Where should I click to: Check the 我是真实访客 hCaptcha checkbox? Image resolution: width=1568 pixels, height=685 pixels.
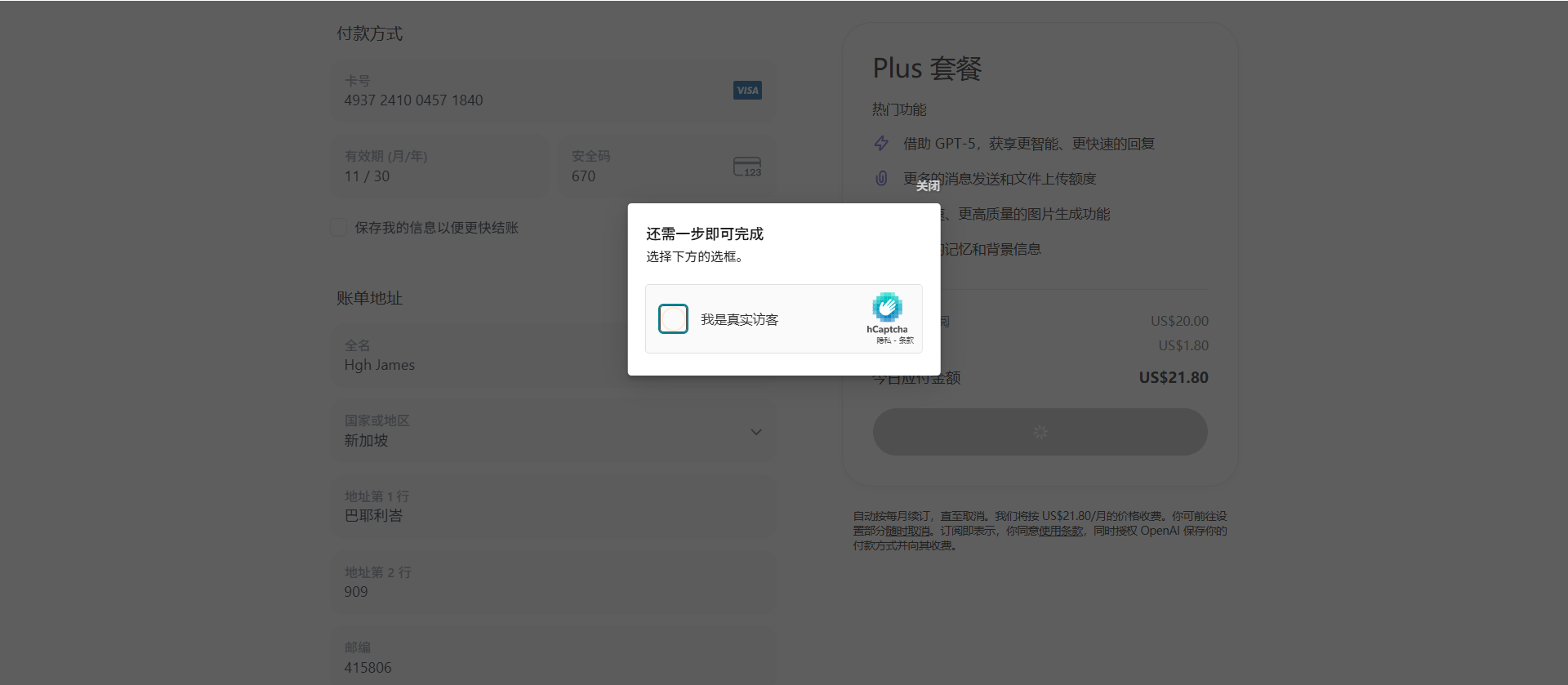pos(673,319)
